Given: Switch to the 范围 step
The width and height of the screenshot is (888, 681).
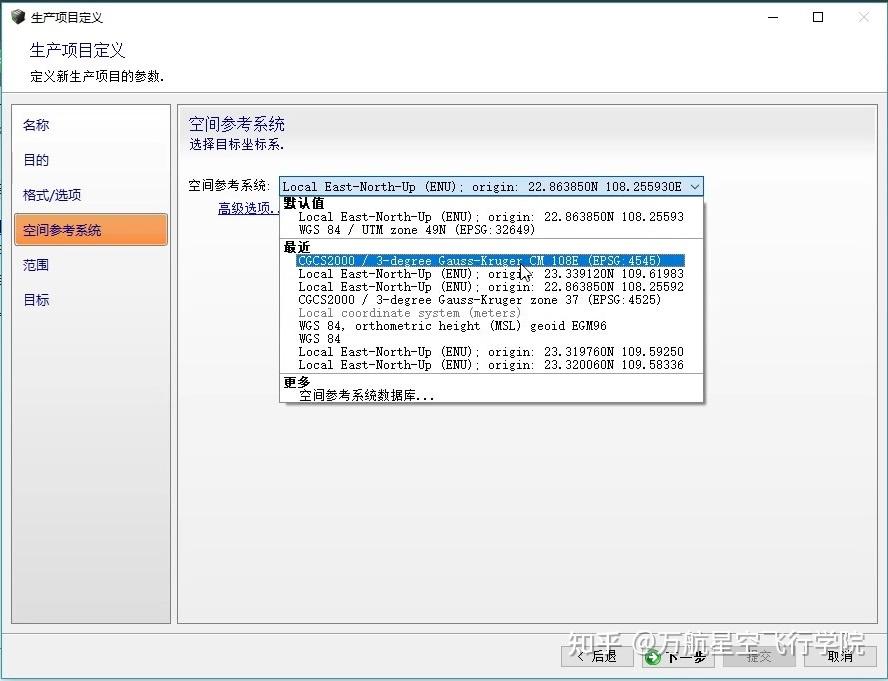Looking at the screenshot, I should pyautogui.click(x=36, y=265).
